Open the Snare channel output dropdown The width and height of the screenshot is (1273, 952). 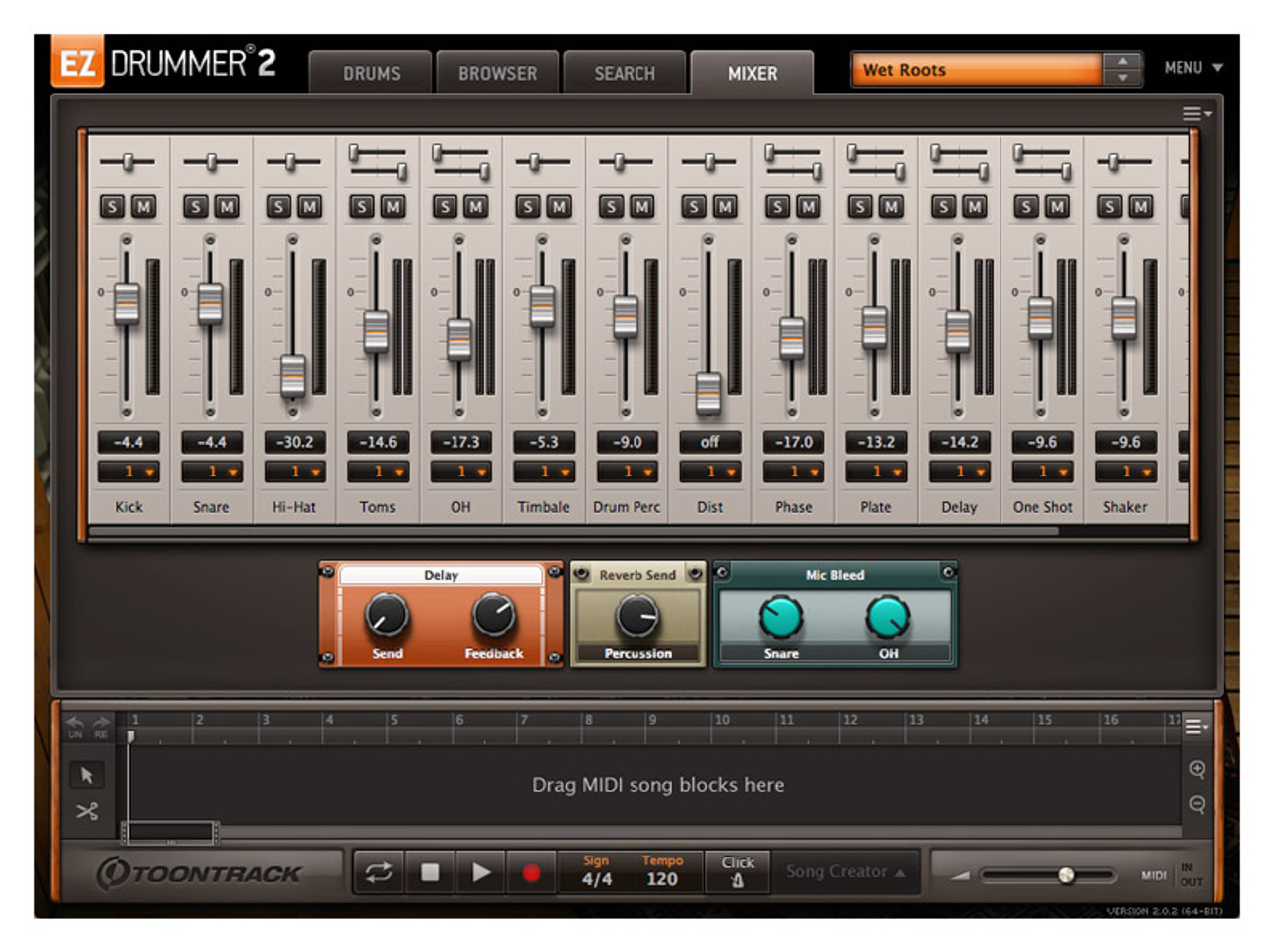(x=212, y=472)
